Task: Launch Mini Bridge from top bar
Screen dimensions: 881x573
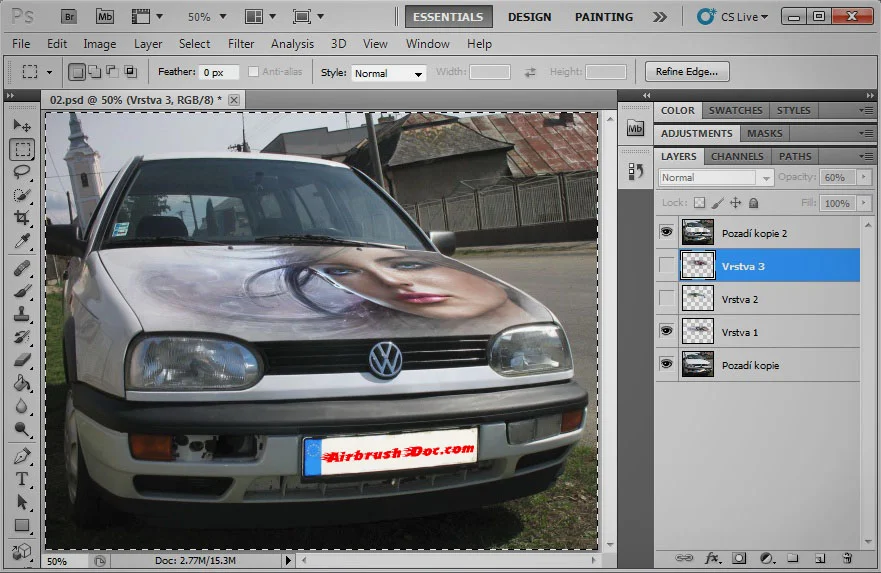Action: 105,16
